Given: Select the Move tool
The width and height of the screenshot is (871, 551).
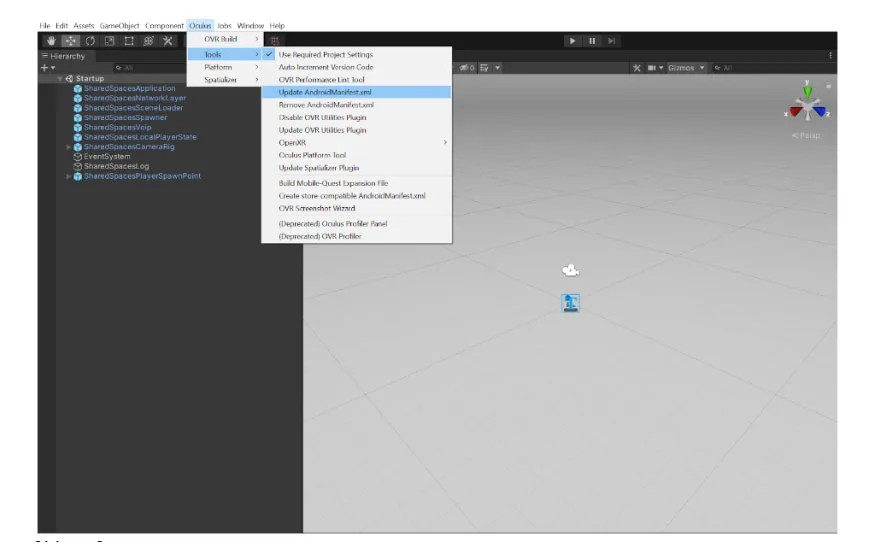Looking at the screenshot, I should point(71,41).
